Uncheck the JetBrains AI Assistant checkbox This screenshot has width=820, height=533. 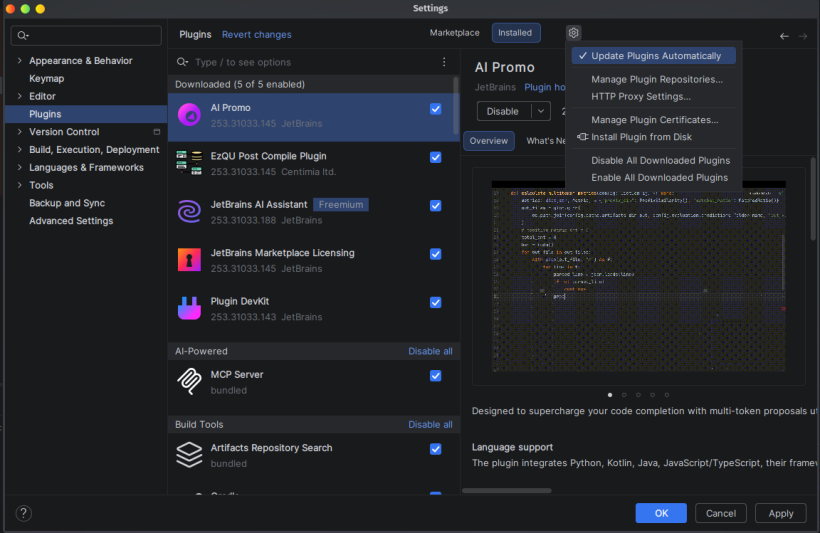click(435, 206)
